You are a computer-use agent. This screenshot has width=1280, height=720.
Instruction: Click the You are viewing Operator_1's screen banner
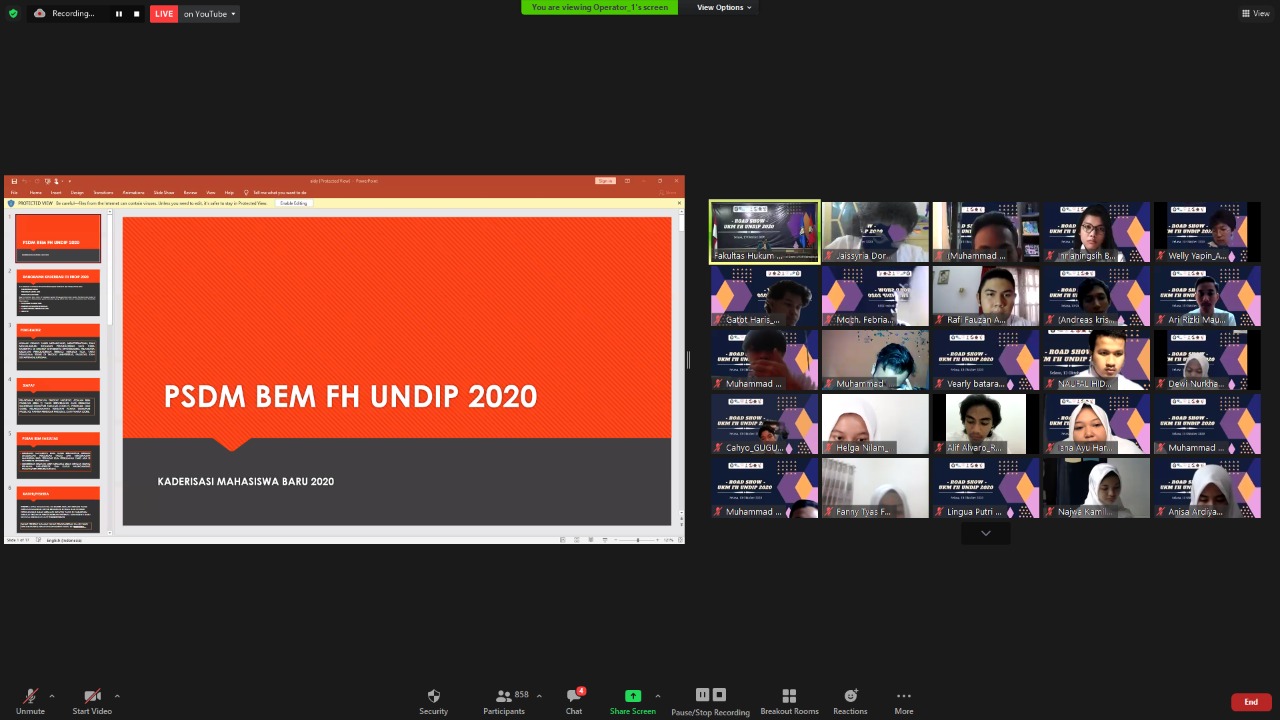point(599,7)
